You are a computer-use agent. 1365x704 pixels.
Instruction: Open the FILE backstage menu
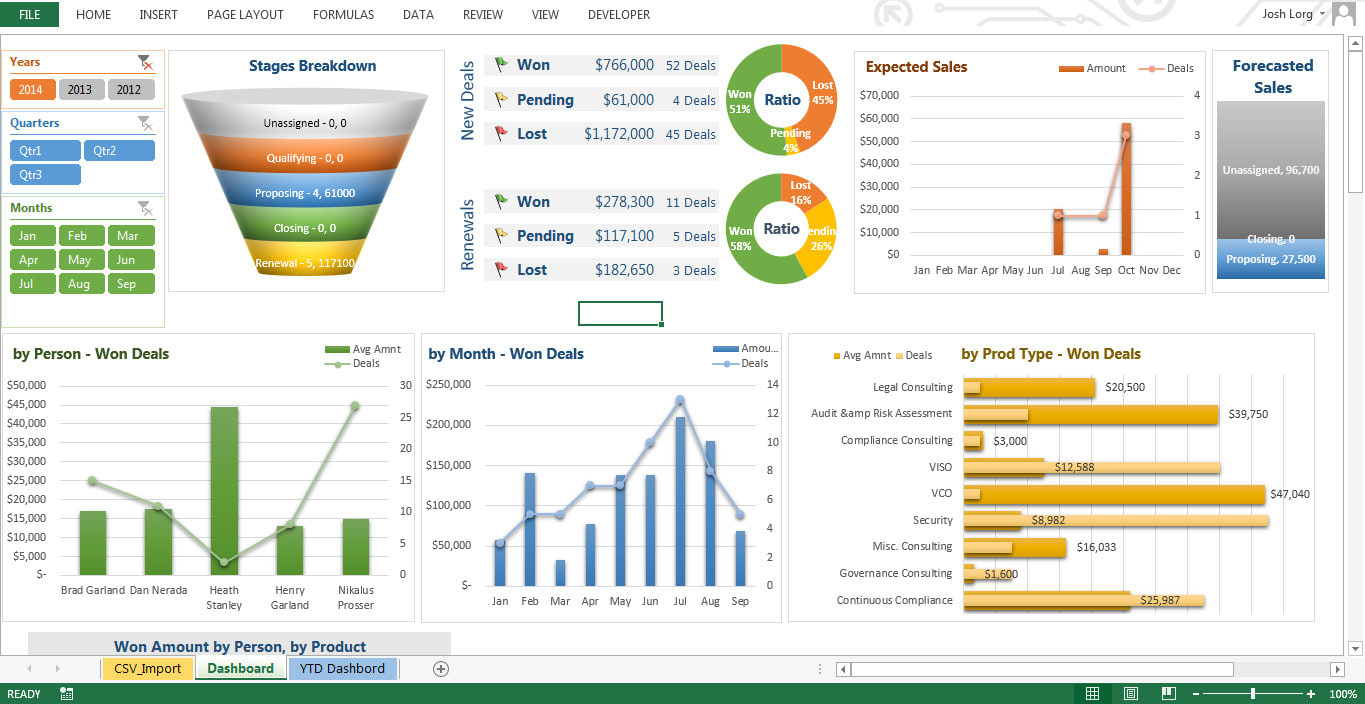(30, 14)
